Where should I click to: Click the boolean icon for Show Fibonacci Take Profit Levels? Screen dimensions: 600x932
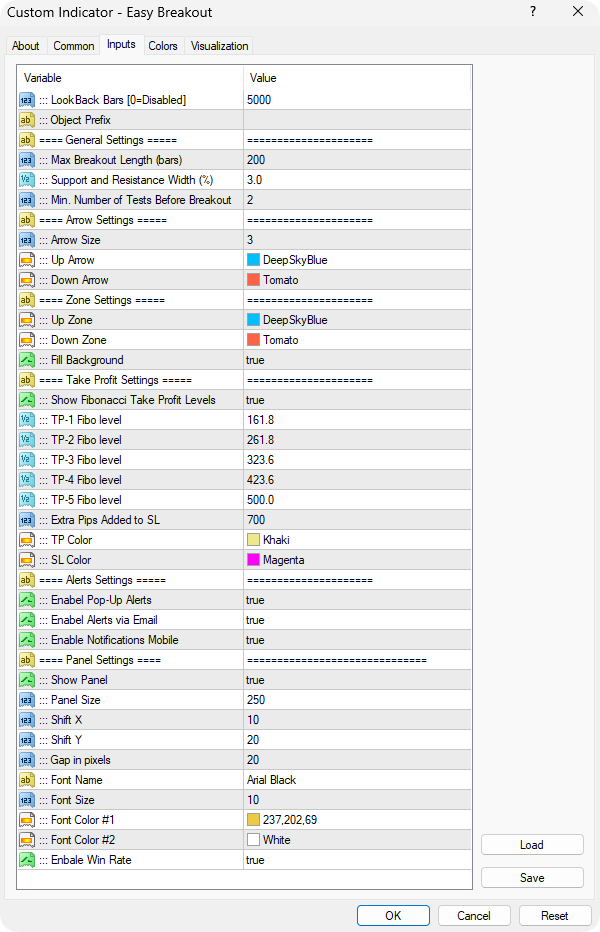pos(27,400)
